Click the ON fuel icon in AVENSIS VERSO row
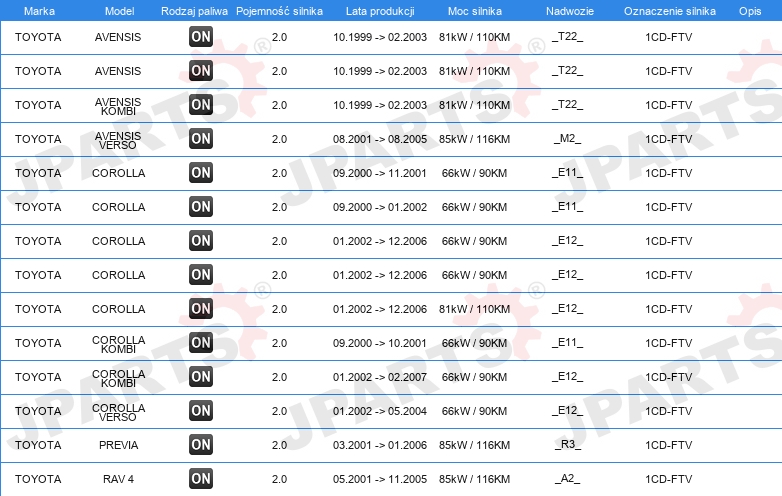The image size is (782, 496). point(201,139)
